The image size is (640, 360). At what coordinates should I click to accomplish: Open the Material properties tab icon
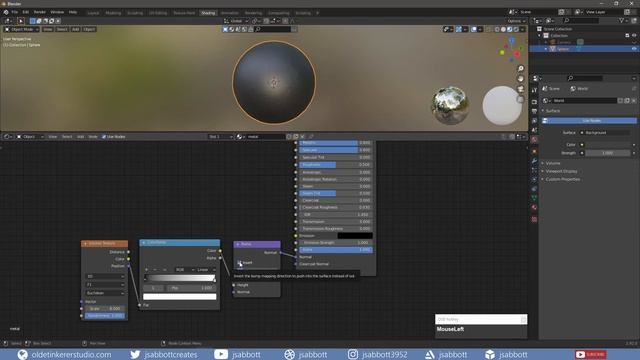coord(534,207)
